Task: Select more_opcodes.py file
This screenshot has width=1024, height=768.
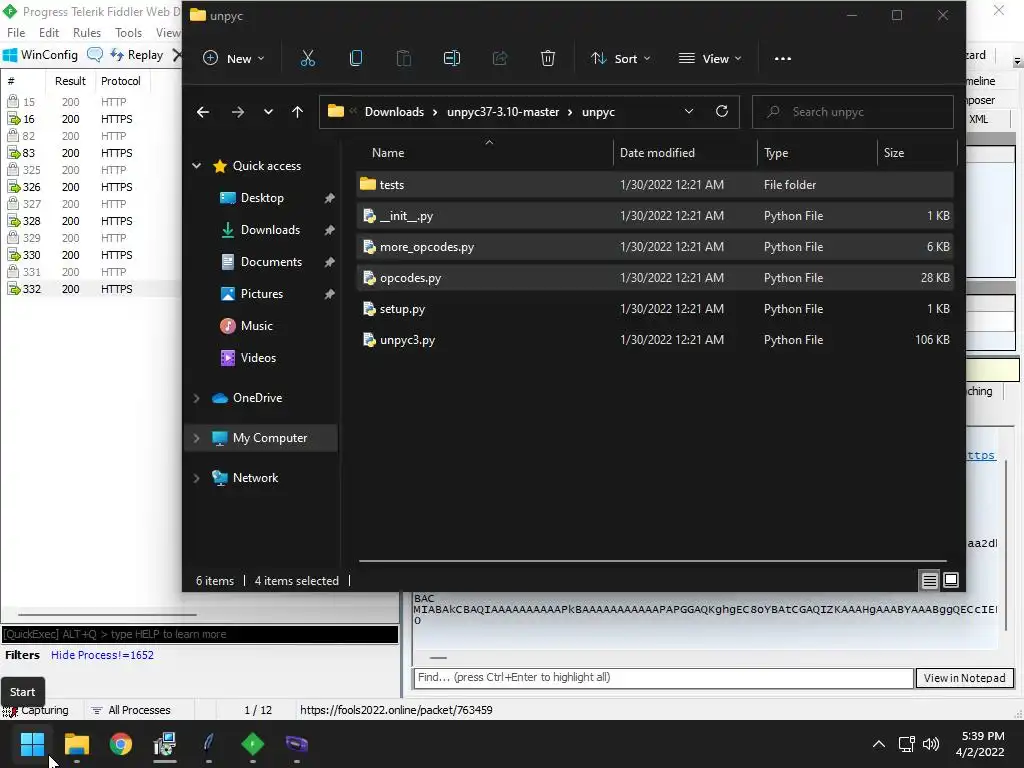Action: click(655, 247)
